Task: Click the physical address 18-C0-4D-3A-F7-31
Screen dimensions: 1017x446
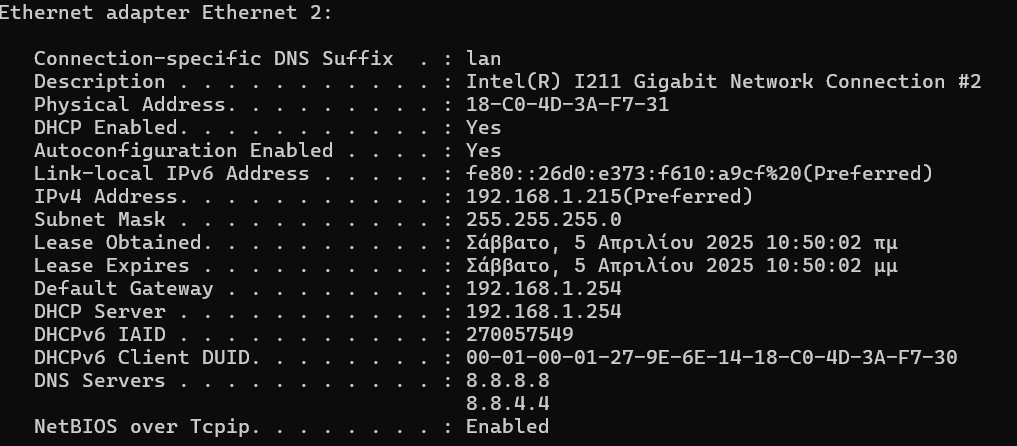Action: (x=567, y=105)
